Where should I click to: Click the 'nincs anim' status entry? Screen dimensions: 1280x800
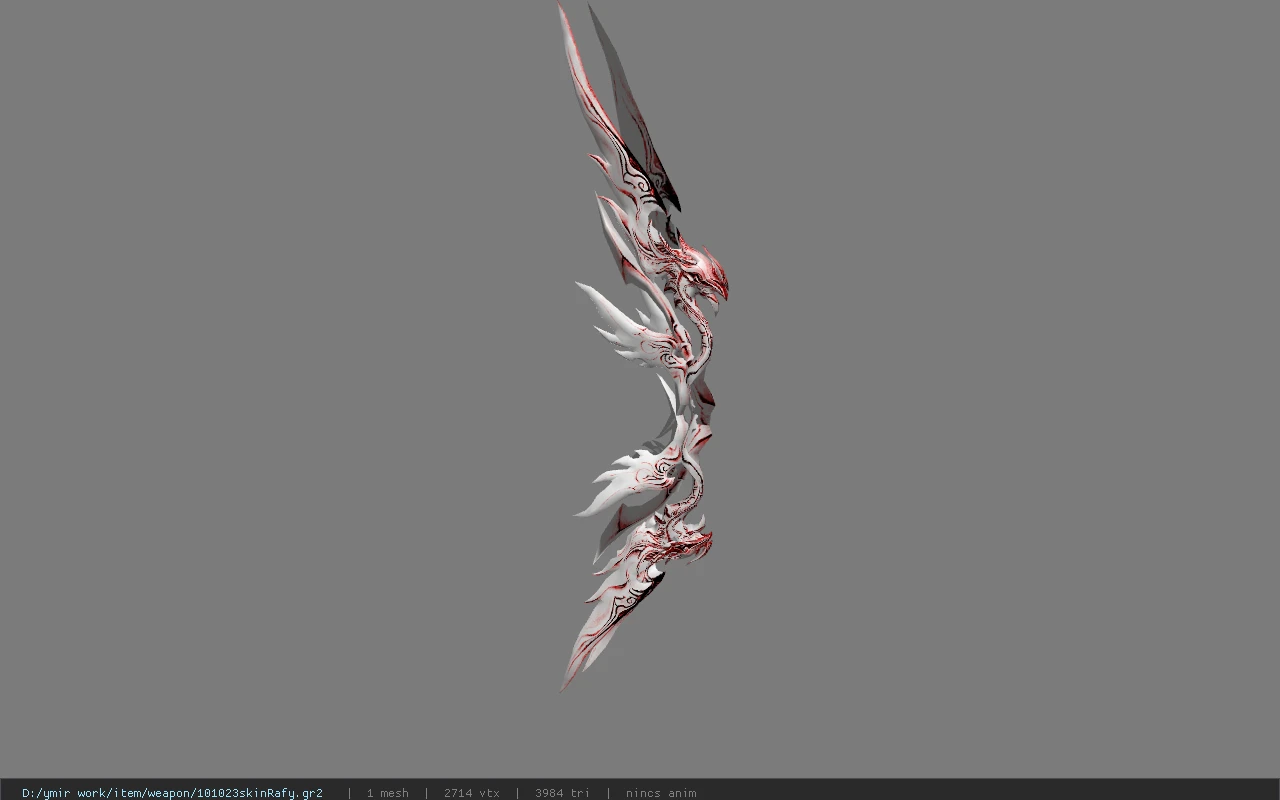[x=661, y=793]
